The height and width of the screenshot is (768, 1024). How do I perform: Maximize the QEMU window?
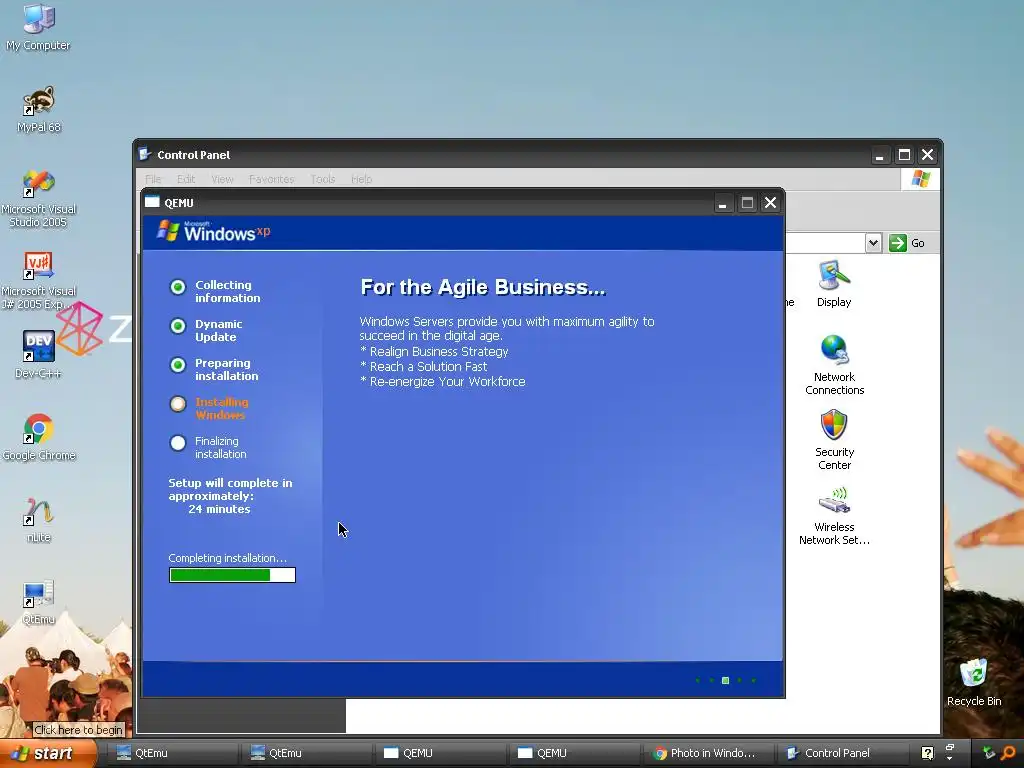747,203
